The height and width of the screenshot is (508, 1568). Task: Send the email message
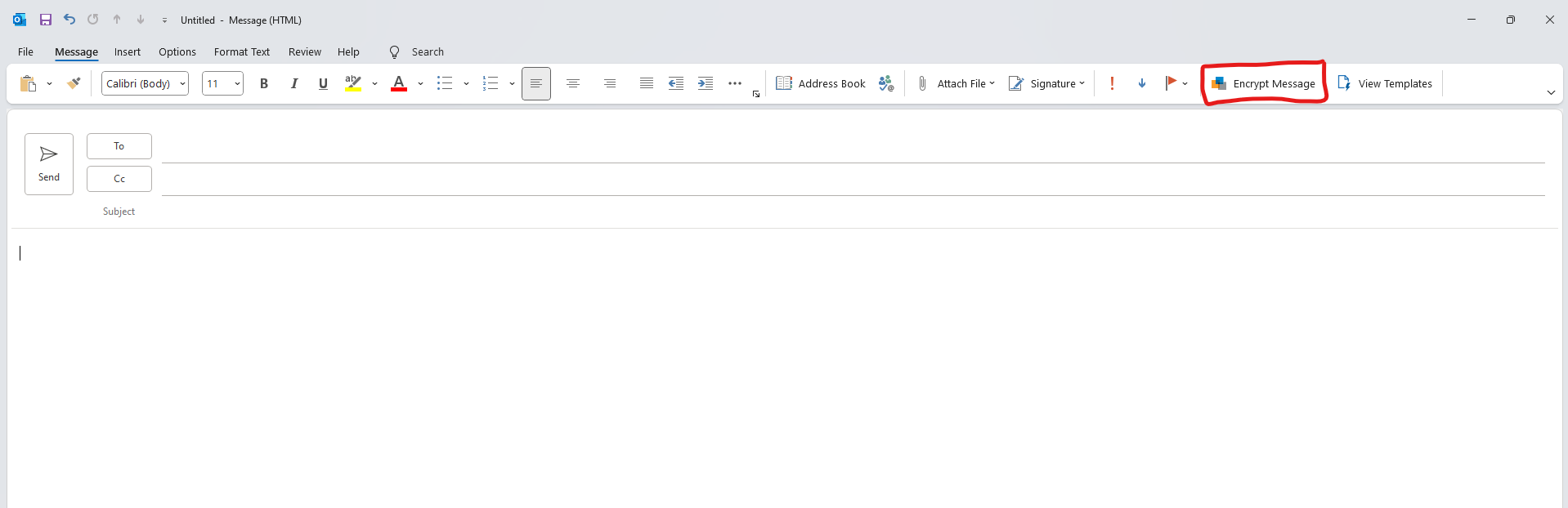tap(49, 164)
